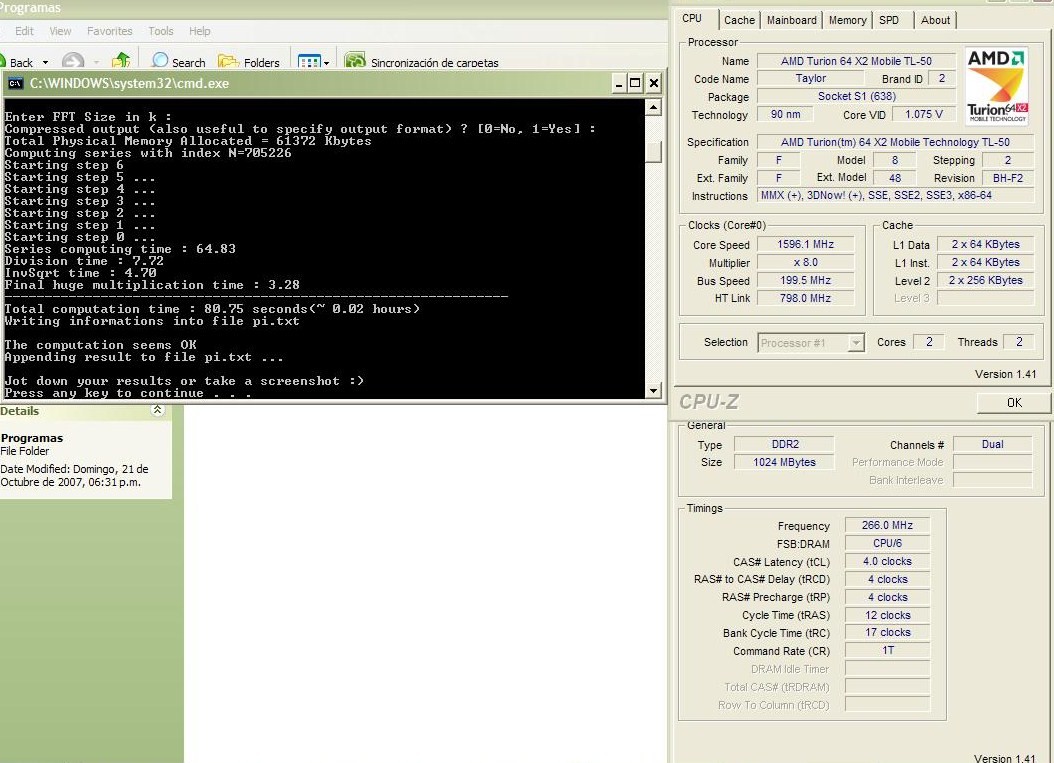Click the Programas folder name in Details

(32, 438)
